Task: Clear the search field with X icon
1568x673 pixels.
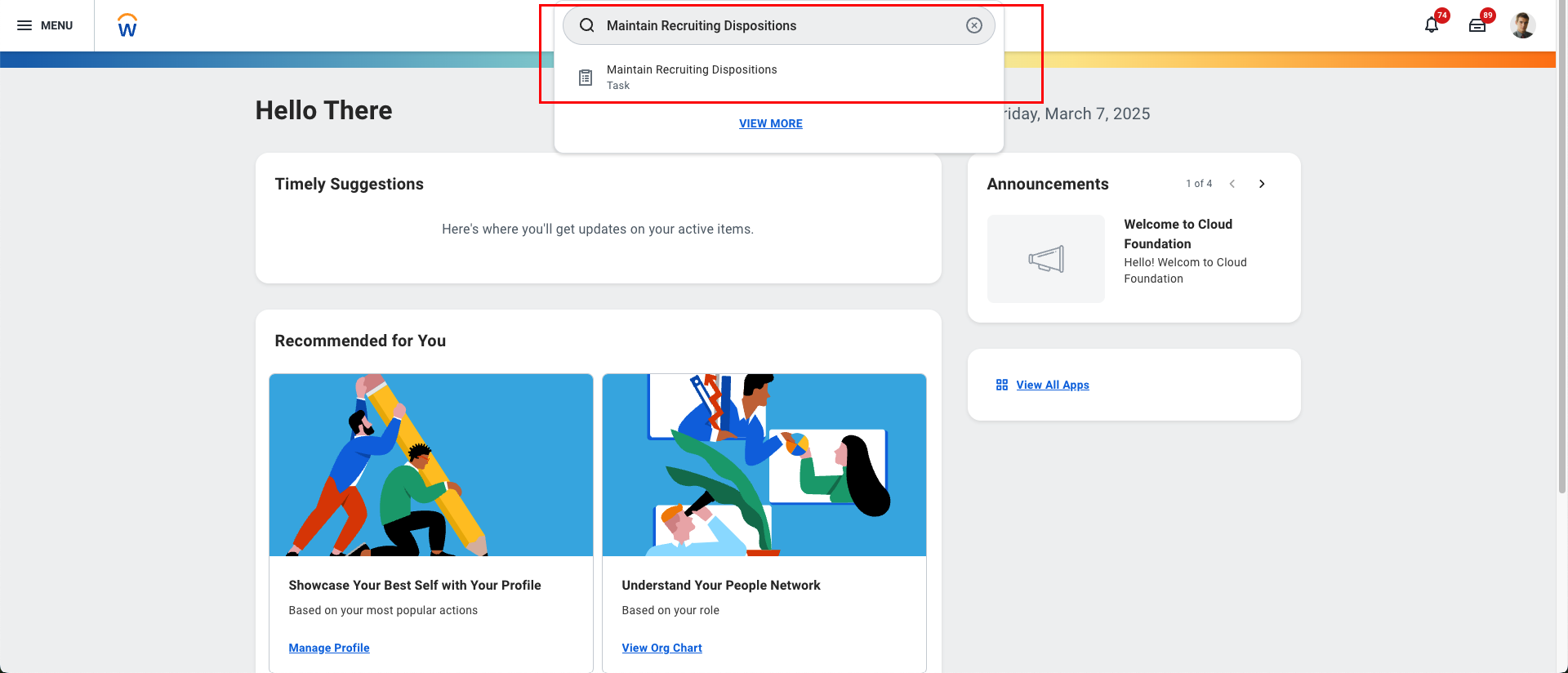Action: point(973,25)
